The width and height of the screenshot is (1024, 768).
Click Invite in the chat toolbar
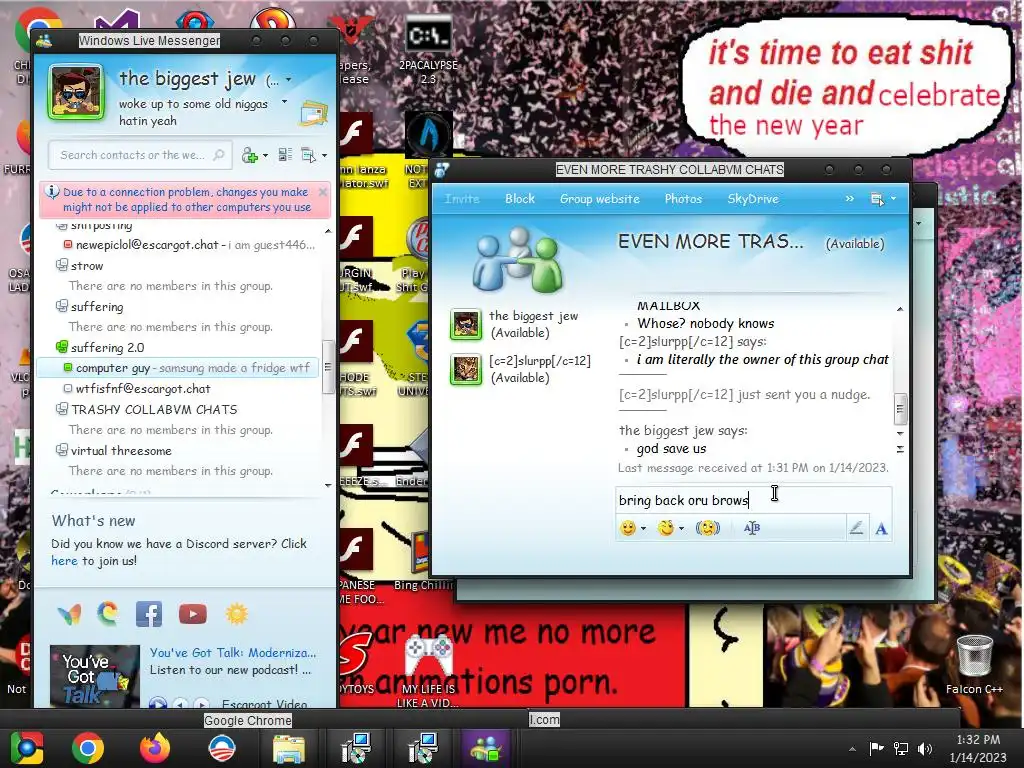pyautogui.click(x=462, y=199)
